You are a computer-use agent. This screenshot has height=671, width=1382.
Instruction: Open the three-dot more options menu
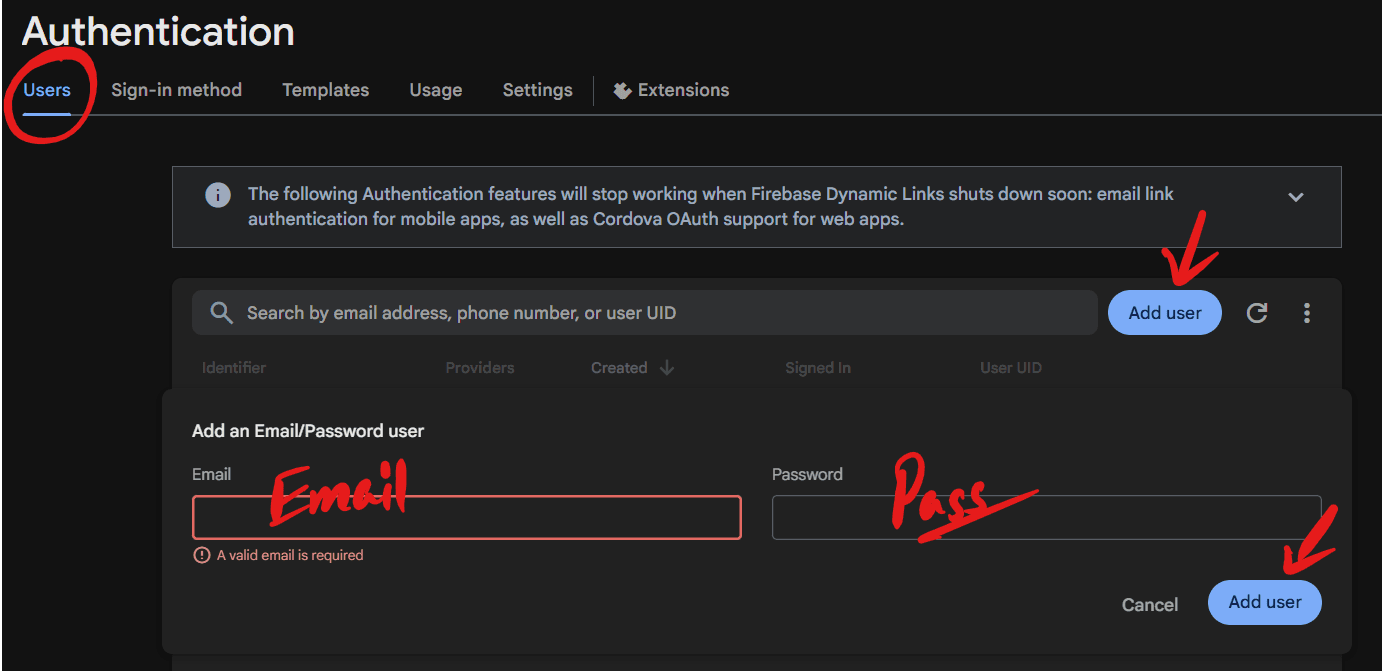point(1307,313)
